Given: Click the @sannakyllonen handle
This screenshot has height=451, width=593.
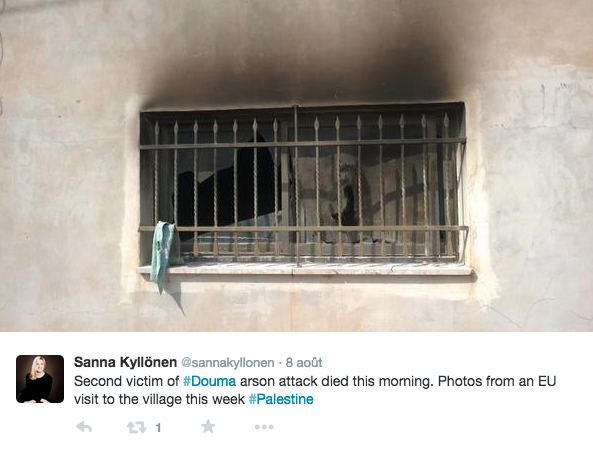Looking at the screenshot, I should coord(228,363).
